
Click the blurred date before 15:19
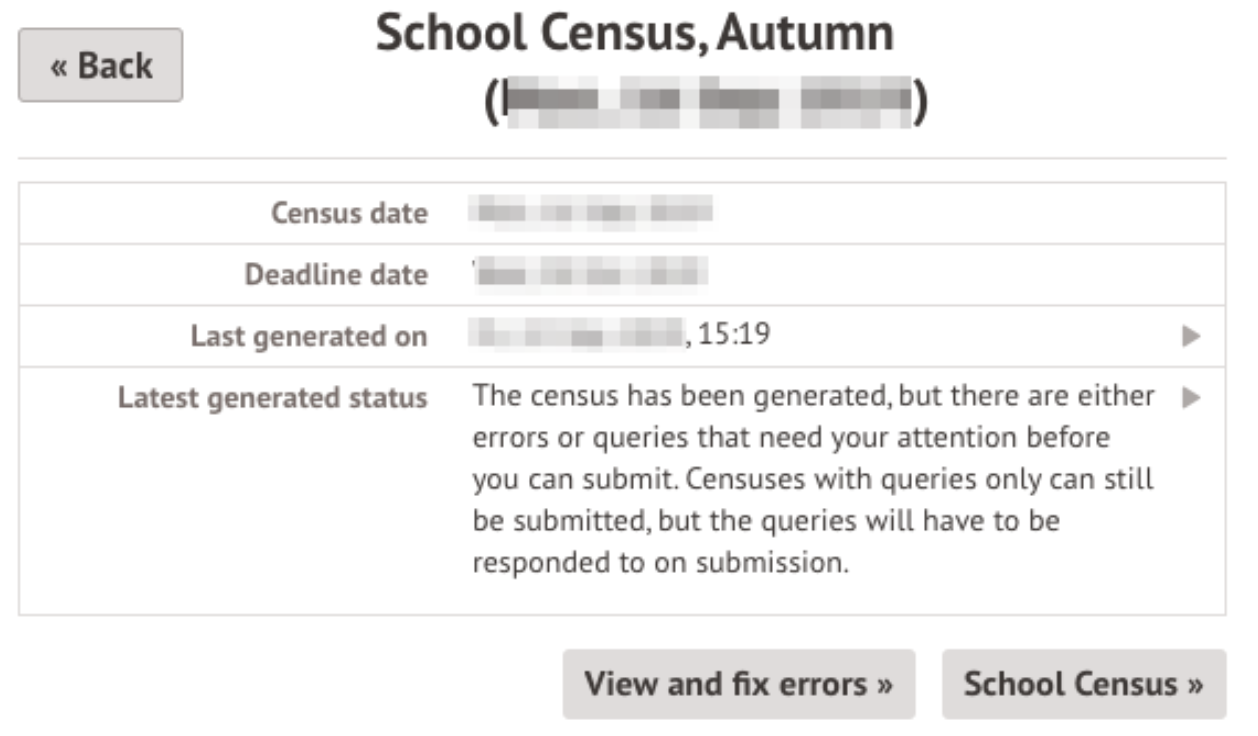(578, 335)
